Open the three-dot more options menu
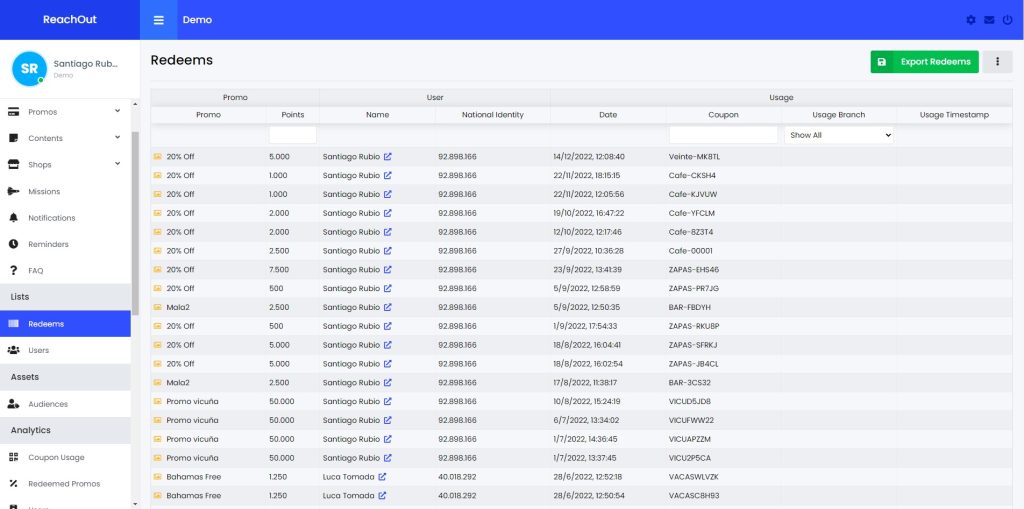This screenshot has height=509, width=1024. 997,62
